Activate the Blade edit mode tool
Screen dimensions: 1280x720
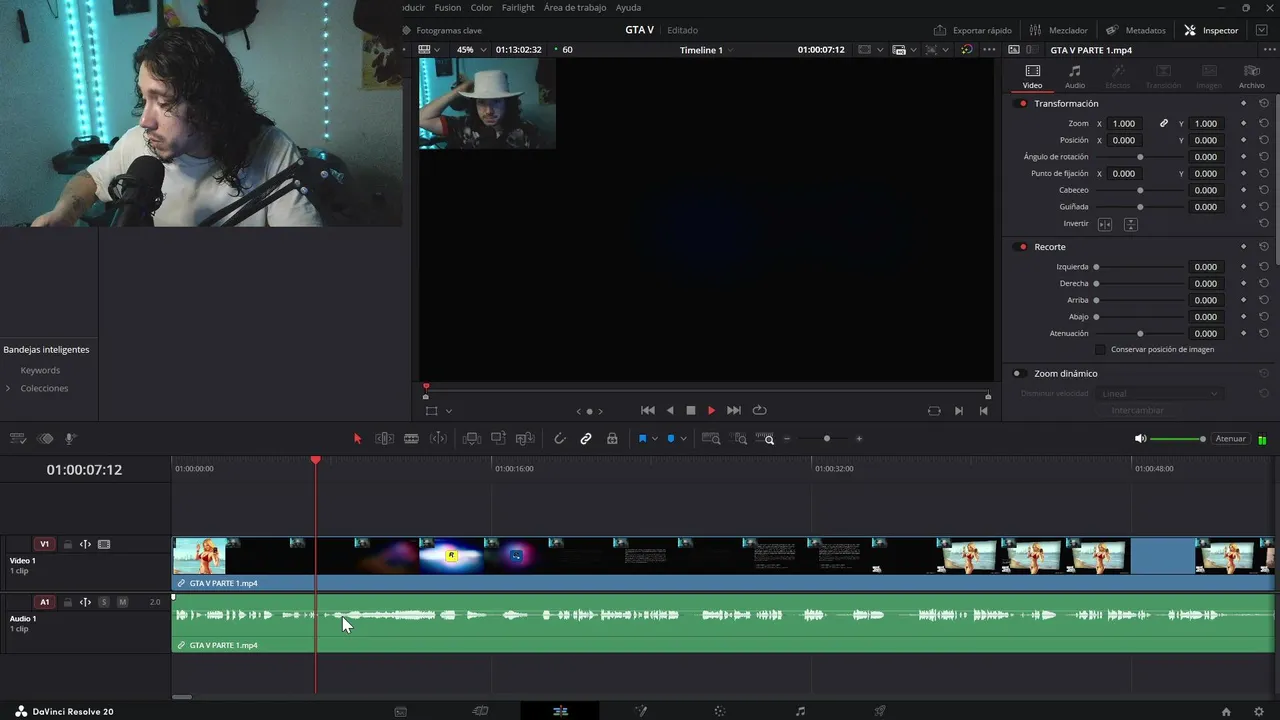411,438
